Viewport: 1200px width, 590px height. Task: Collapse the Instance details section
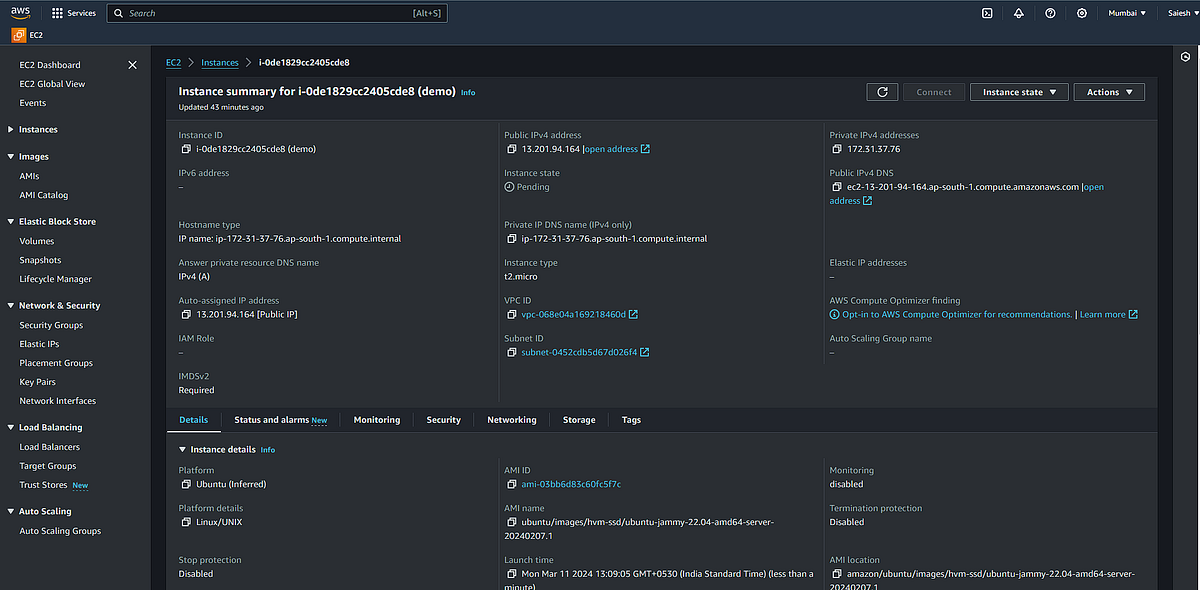181,449
